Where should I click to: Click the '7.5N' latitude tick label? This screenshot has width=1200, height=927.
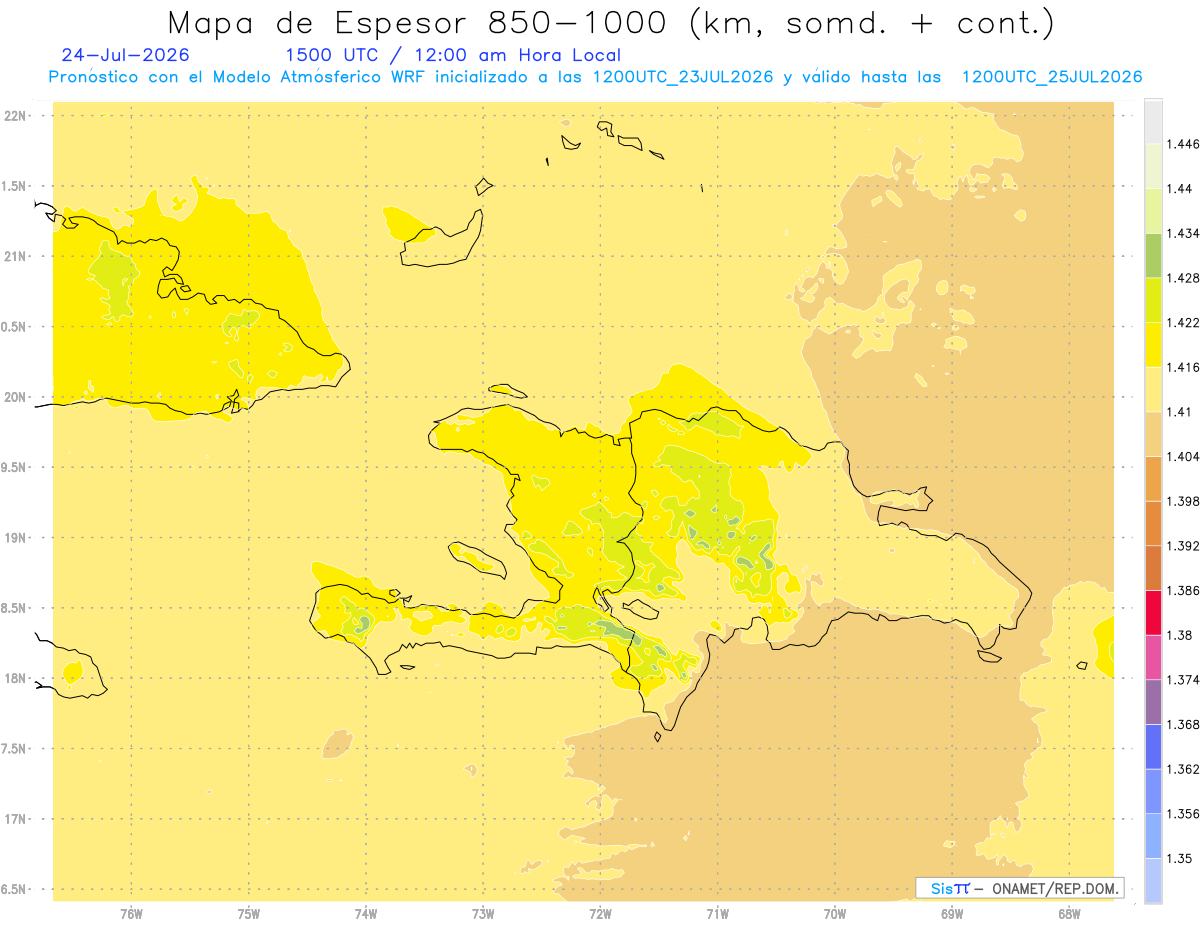tap(14, 749)
